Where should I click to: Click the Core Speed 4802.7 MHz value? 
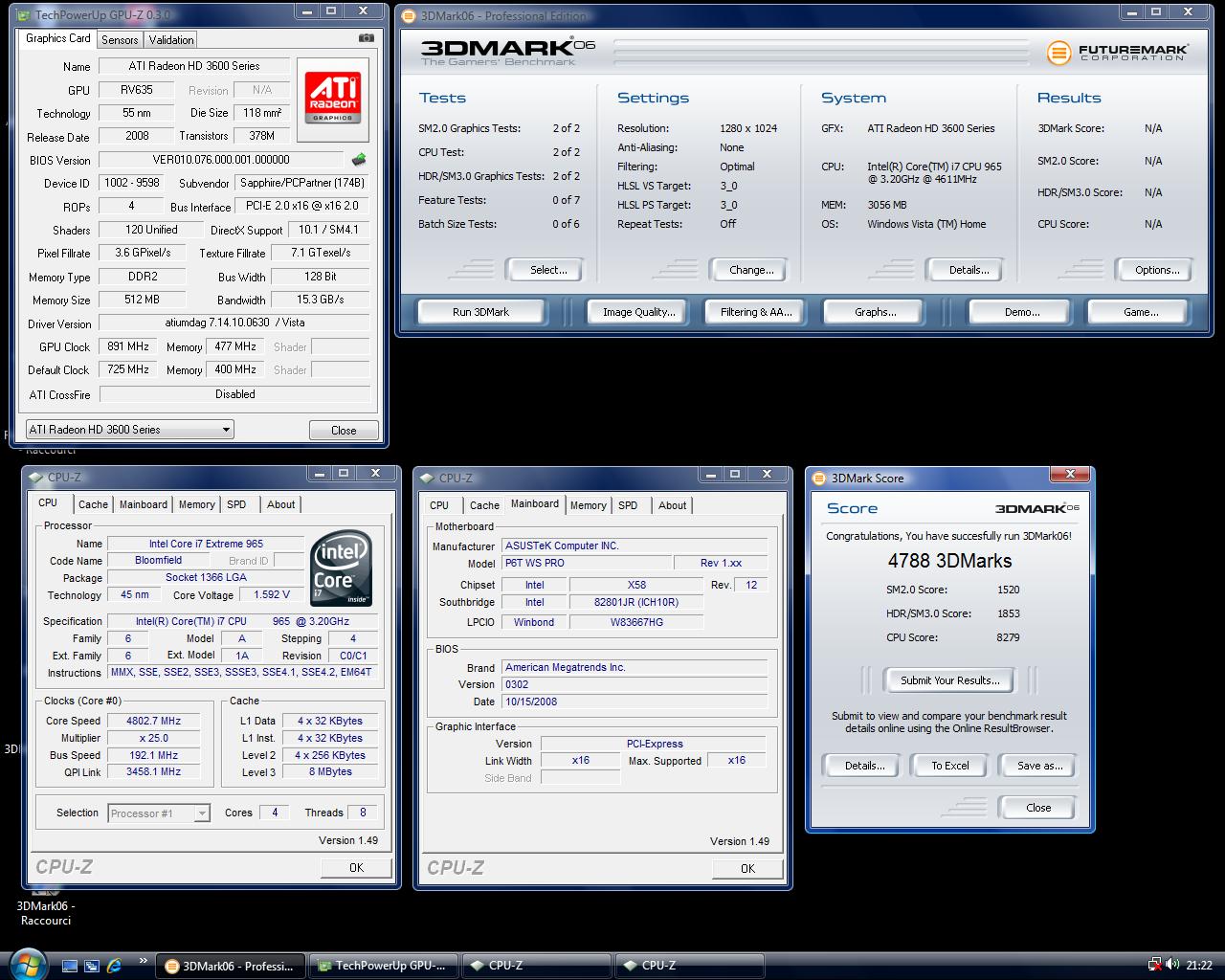(x=154, y=721)
